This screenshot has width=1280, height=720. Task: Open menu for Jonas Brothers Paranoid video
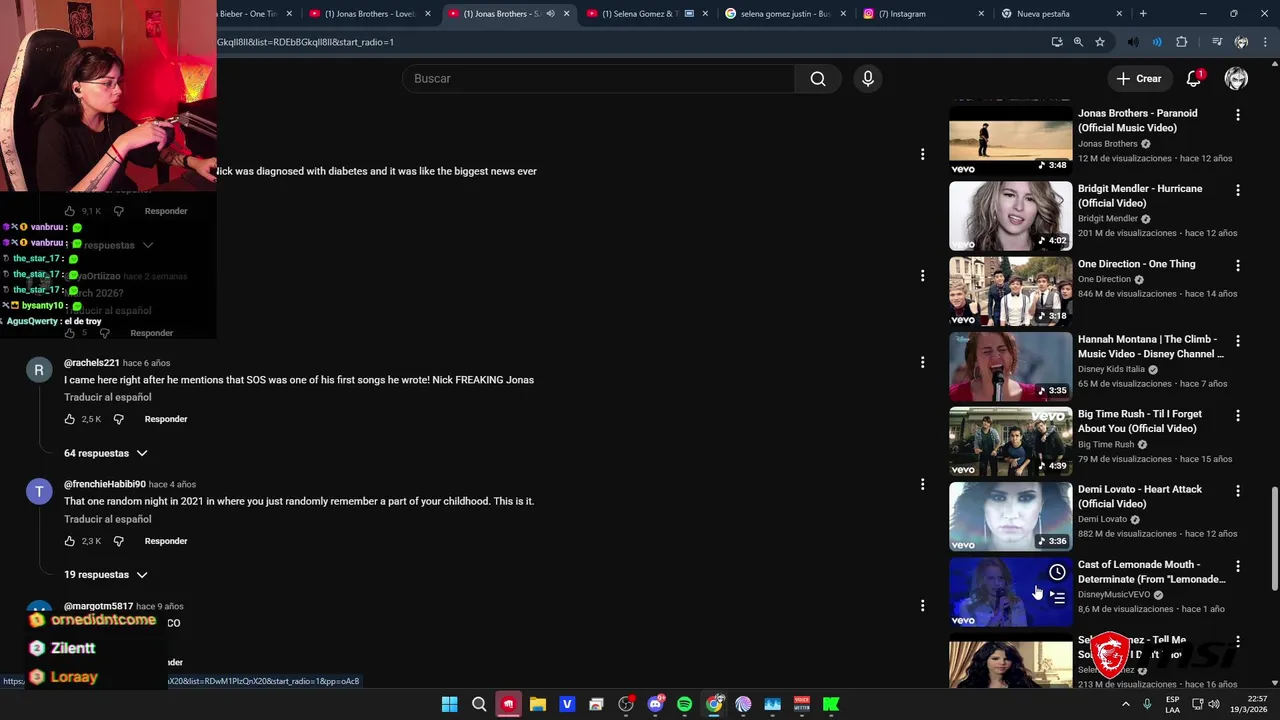click(1238, 116)
